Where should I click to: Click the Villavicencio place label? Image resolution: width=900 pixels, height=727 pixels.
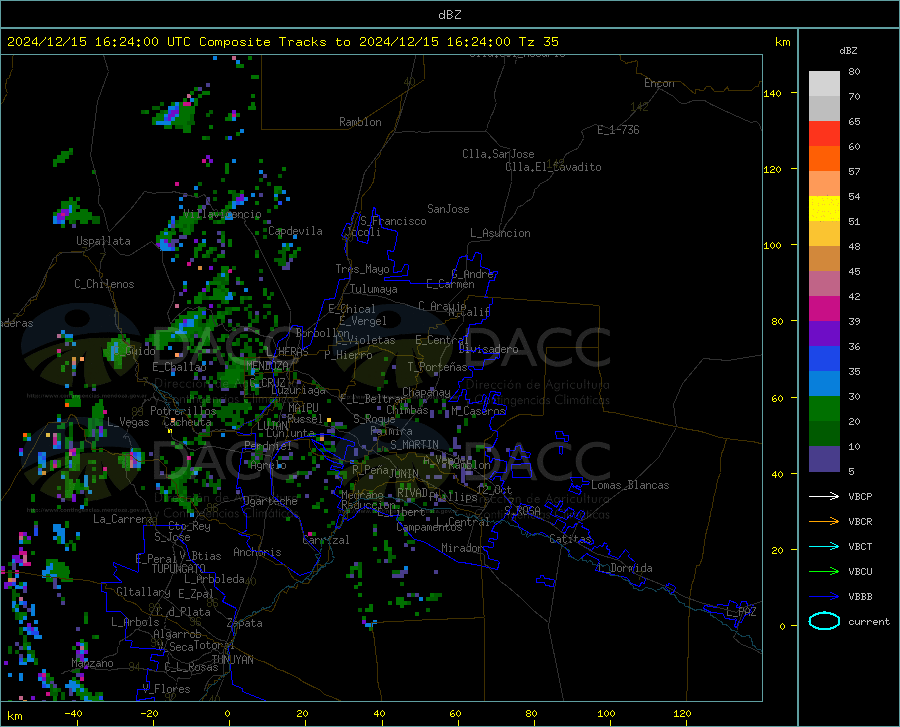[x=222, y=215]
